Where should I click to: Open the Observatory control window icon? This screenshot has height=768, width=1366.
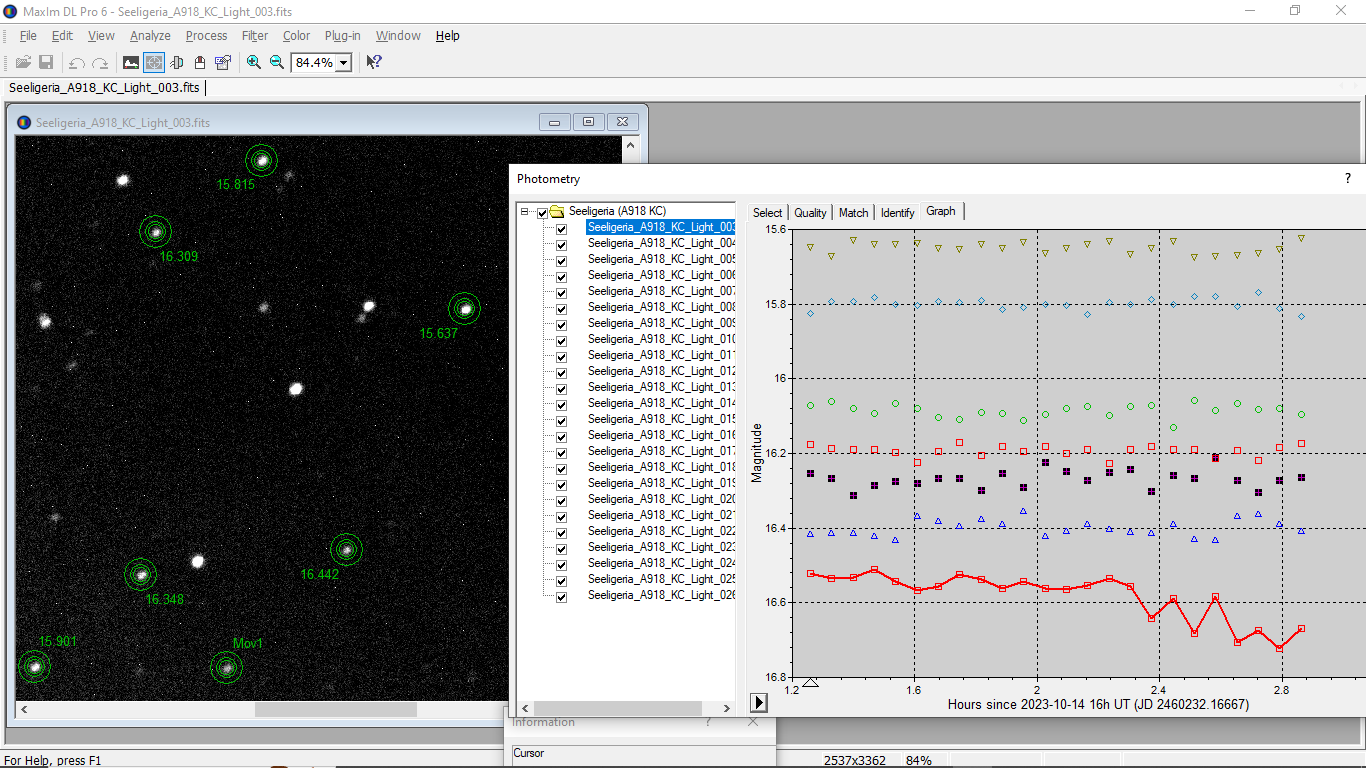[177, 62]
